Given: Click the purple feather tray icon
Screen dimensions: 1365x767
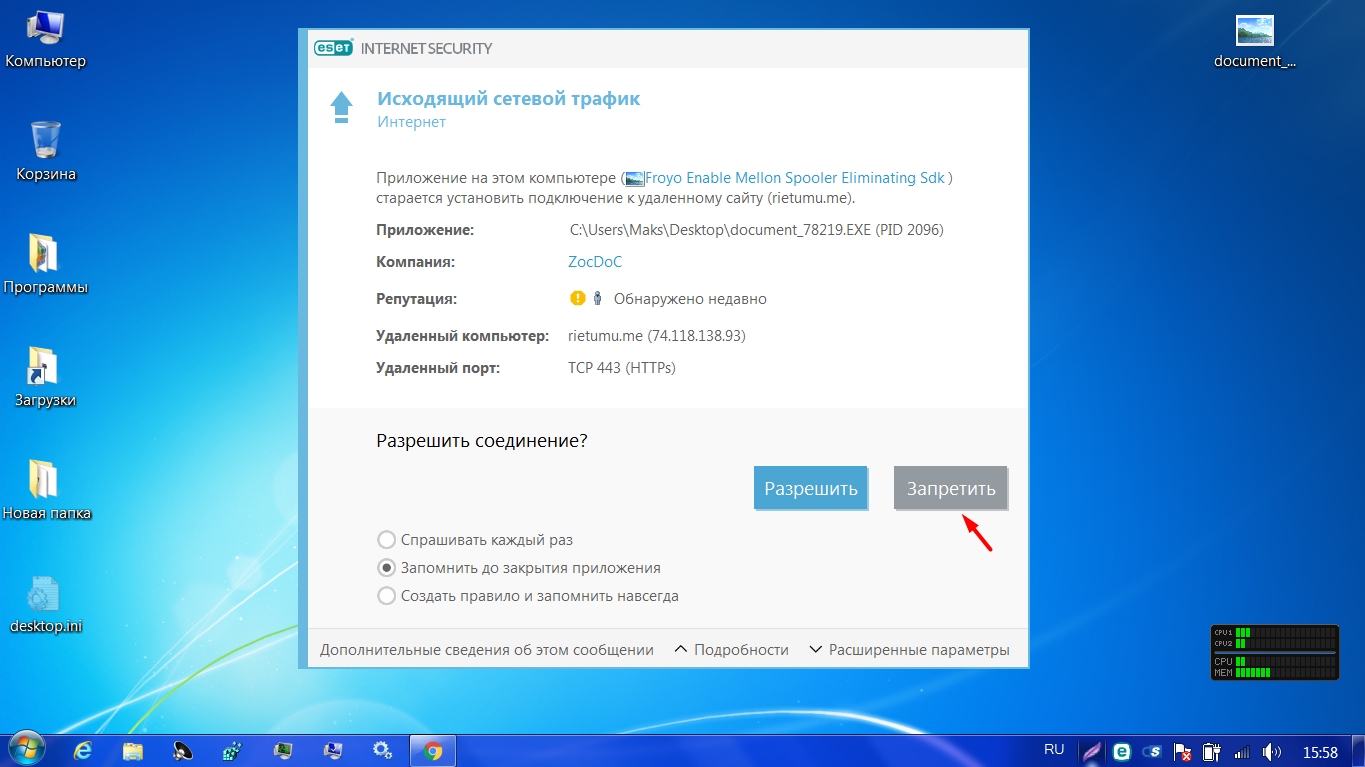Looking at the screenshot, I should [1092, 751].
